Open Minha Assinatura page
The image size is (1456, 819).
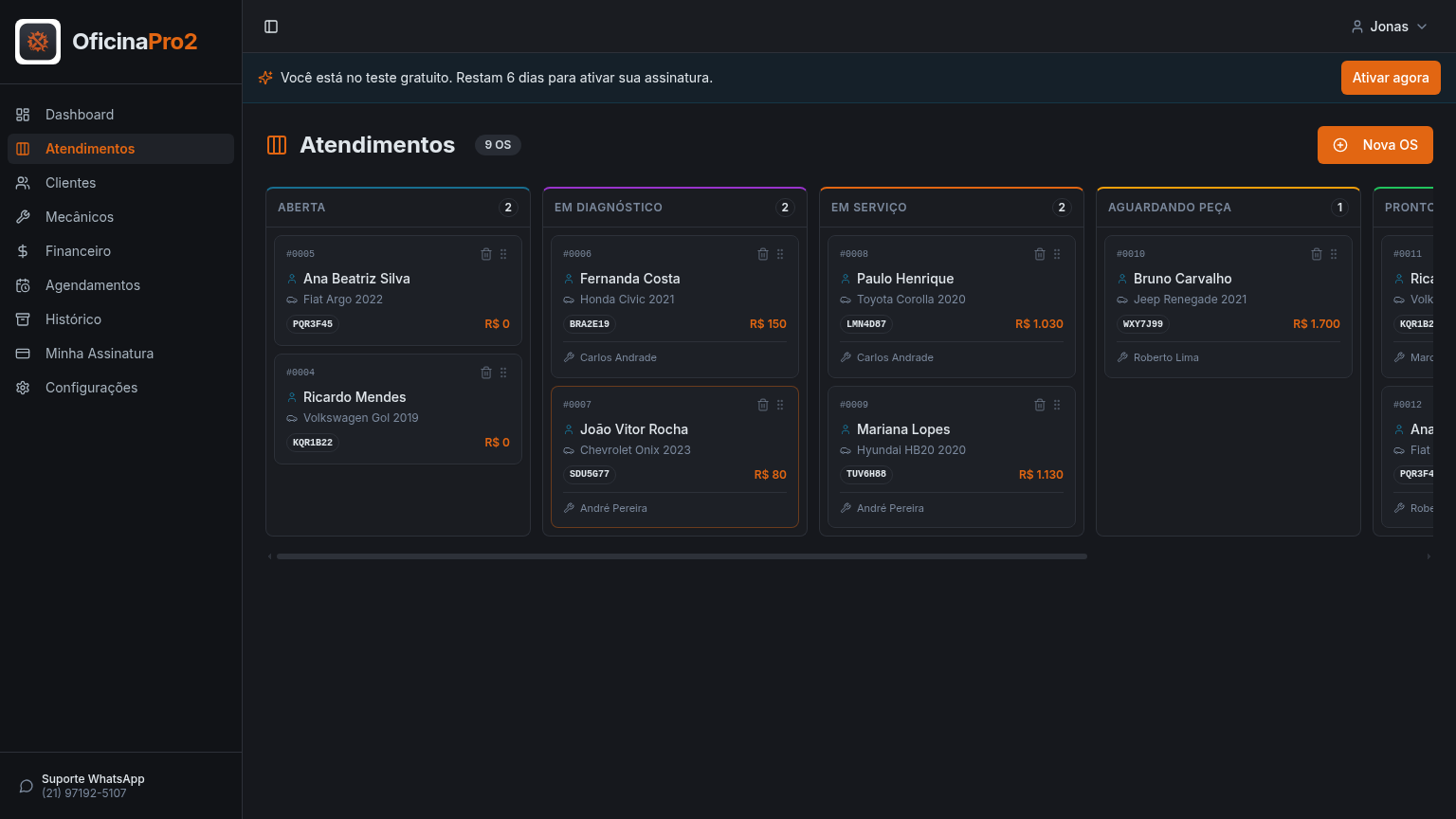[x=120, y=354]
